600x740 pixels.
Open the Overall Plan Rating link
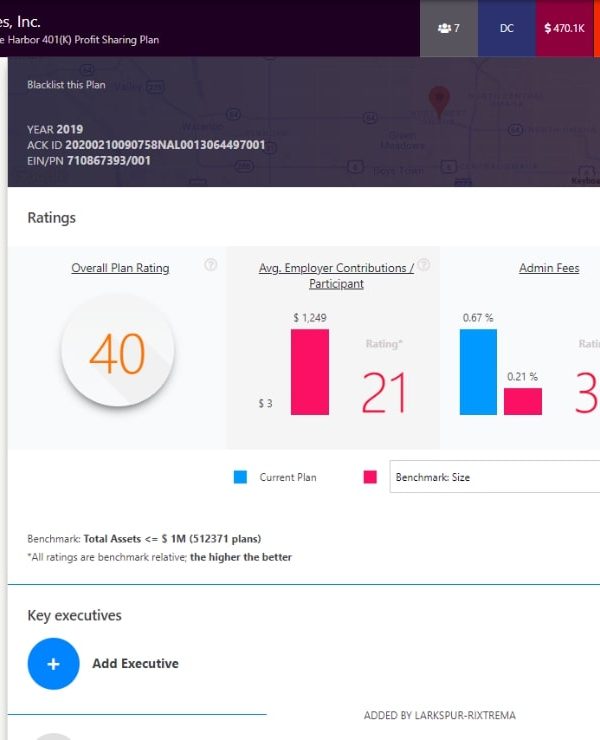pos(120,268)
